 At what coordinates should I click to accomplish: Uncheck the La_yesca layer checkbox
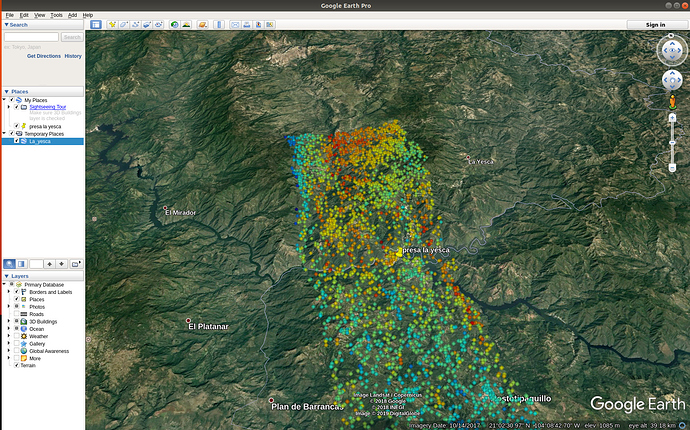pyautogui.click(x=17, y=141)
